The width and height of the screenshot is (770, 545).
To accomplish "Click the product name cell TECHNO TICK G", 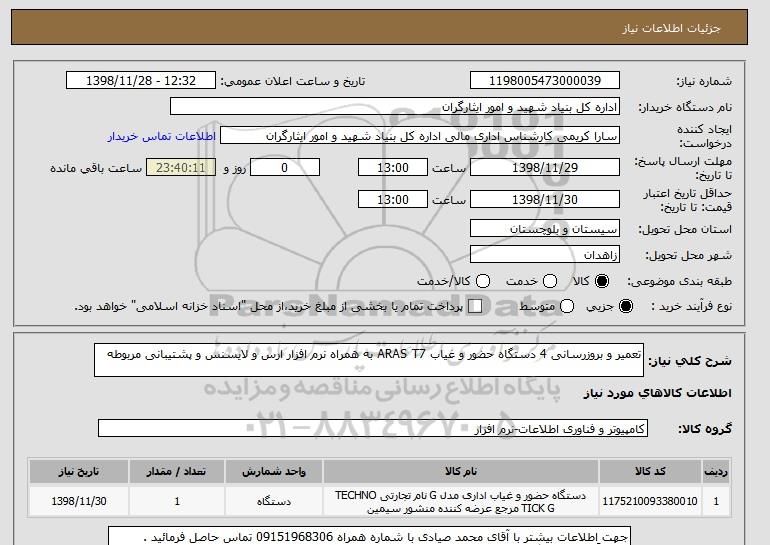I will point(461,501).
